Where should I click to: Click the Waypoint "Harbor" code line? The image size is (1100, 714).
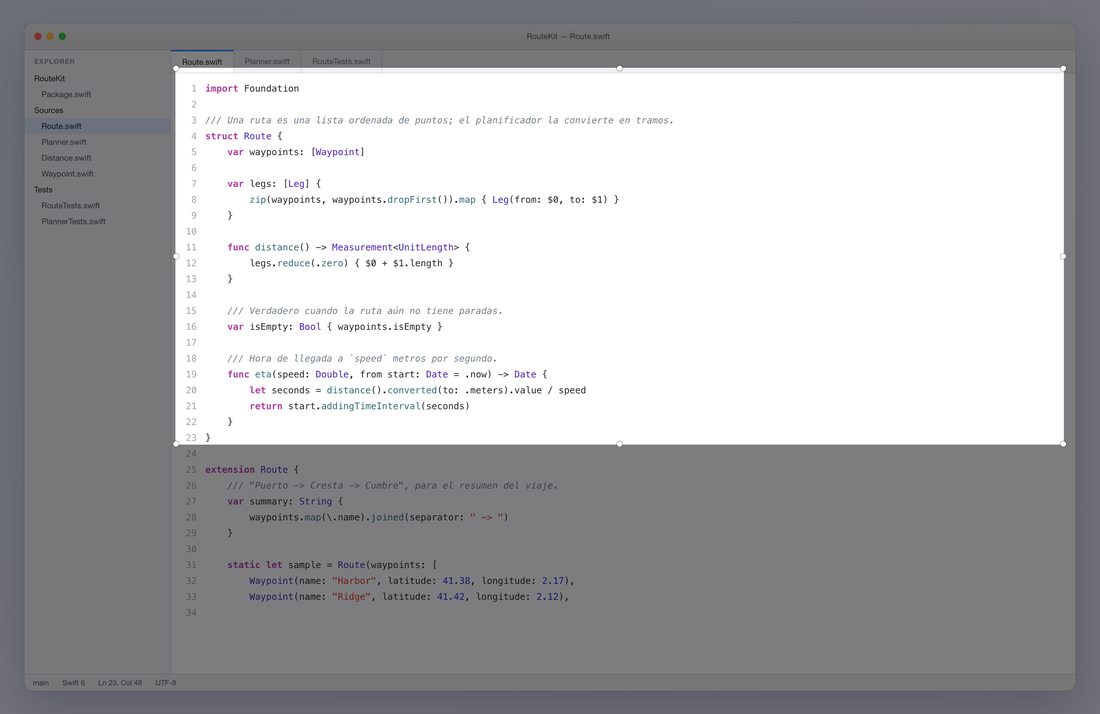(412, 581)
